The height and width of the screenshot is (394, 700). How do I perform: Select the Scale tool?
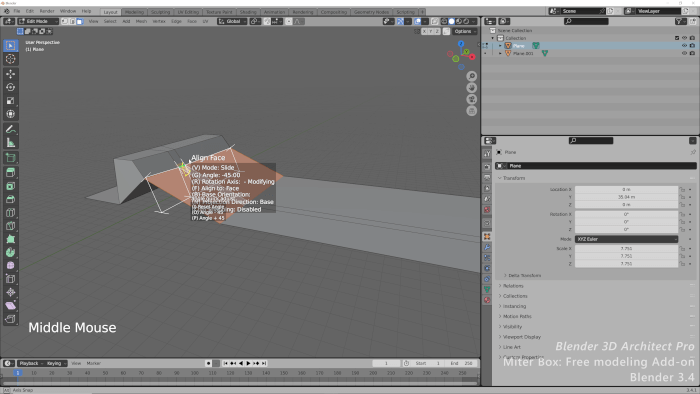(x=11, y=101)
